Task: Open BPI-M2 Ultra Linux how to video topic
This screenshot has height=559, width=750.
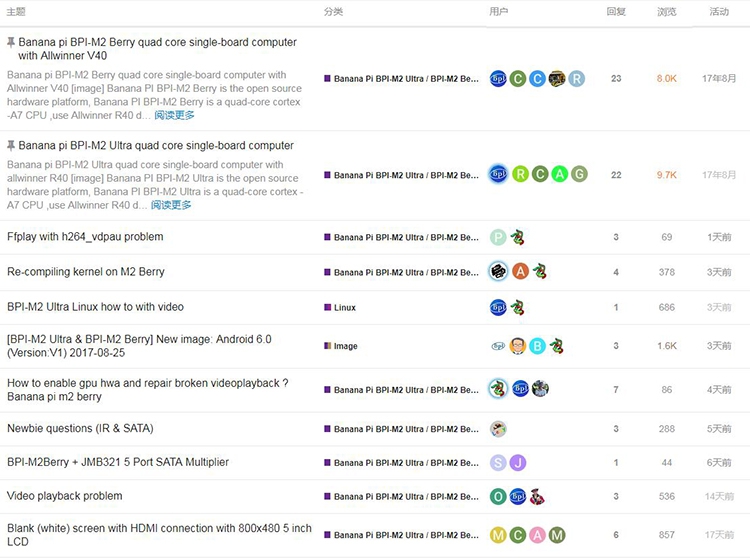Action: click(95, 307)
